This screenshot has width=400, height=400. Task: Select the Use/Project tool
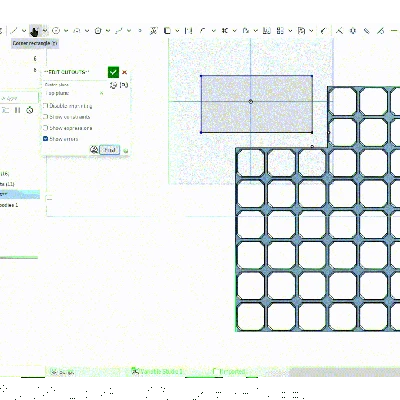167,31
